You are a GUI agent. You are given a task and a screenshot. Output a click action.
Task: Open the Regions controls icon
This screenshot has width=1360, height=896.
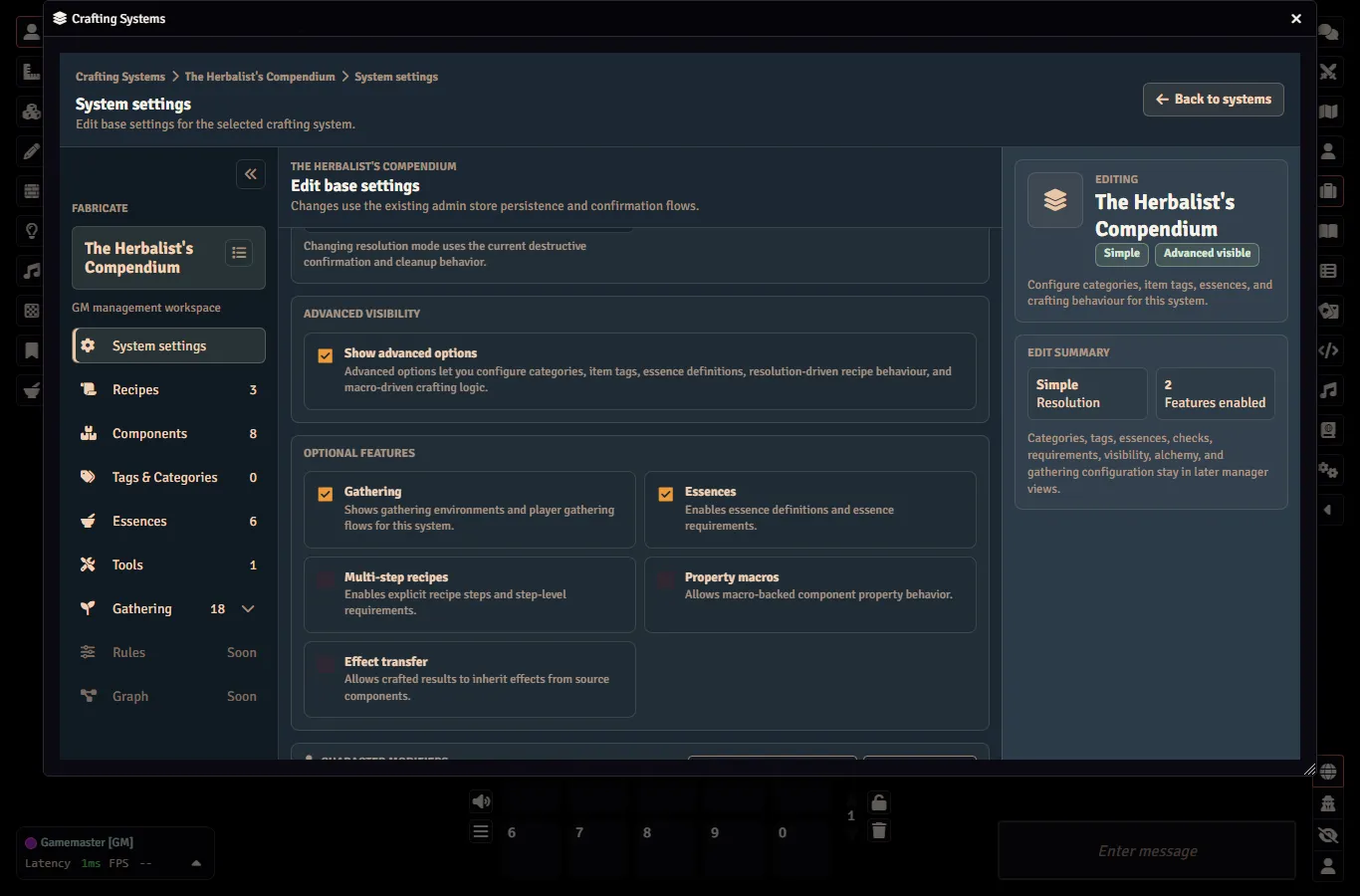tap(31, 311)
